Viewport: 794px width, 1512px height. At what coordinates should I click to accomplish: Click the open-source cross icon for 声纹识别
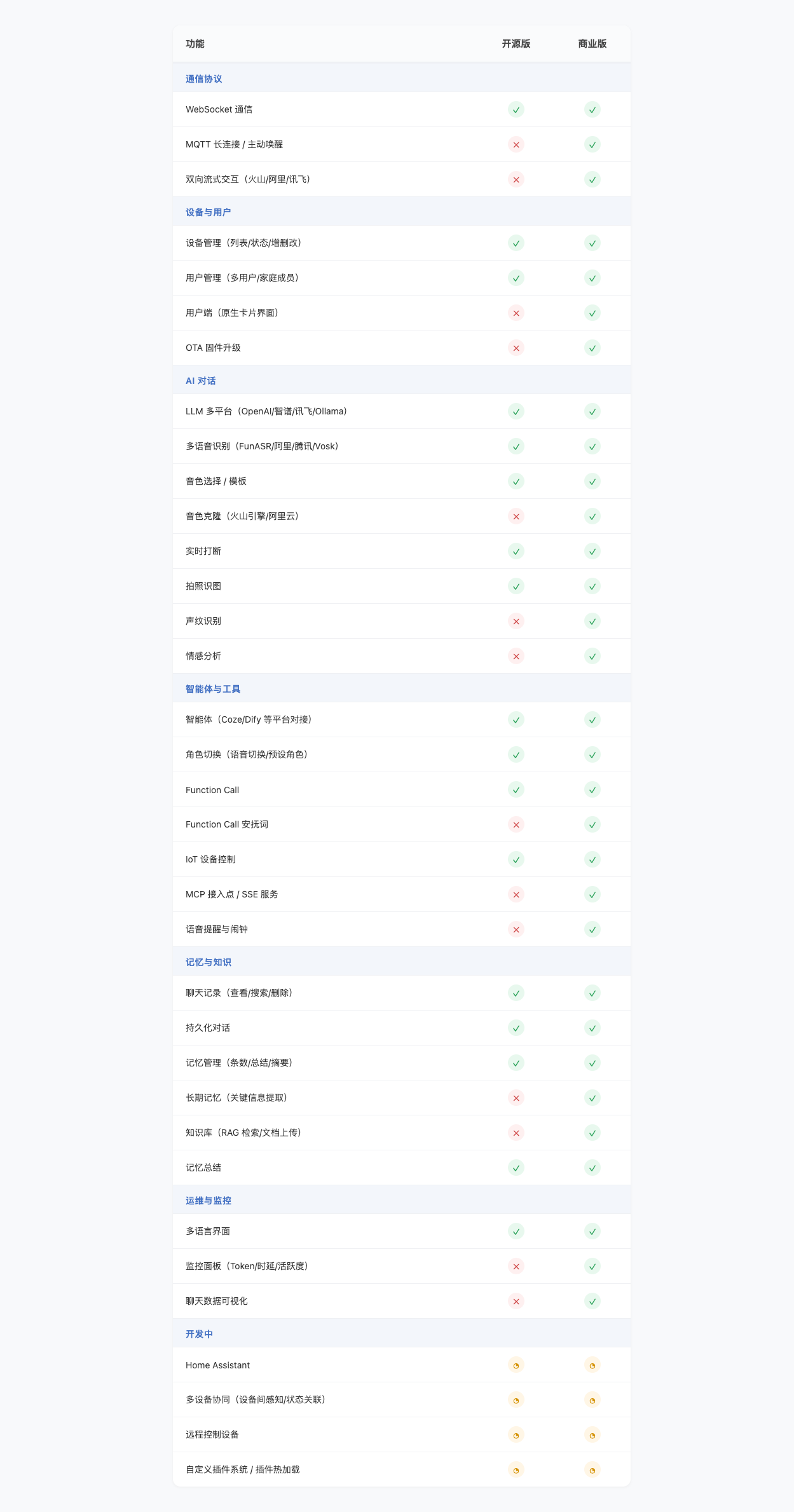(516, 621)
